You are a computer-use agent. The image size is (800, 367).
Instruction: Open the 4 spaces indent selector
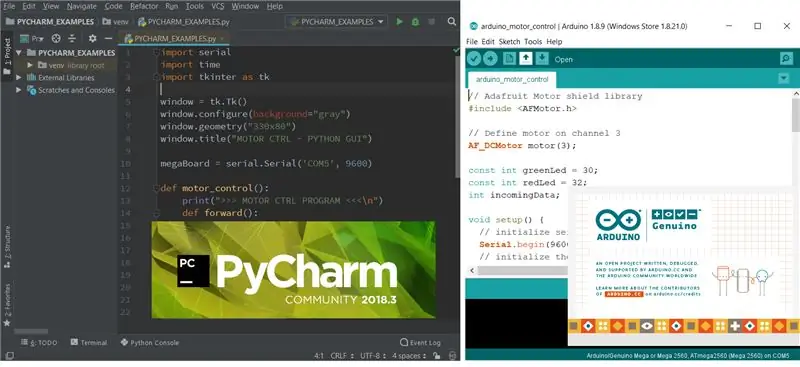click(408, 355)
